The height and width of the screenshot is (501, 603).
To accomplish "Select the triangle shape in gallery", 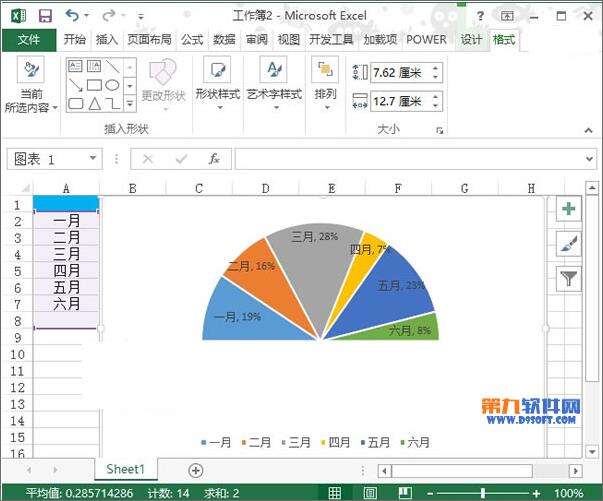I will click(x=95, y=103).
